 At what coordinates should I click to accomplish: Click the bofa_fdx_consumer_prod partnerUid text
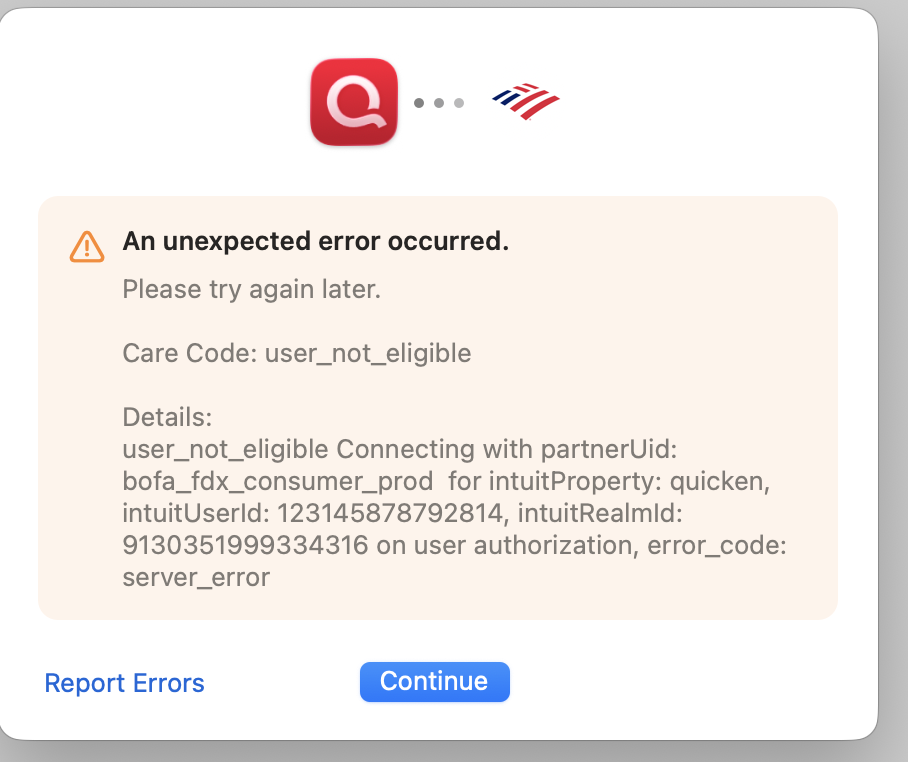pyautogui.click(x=277, y=481)
